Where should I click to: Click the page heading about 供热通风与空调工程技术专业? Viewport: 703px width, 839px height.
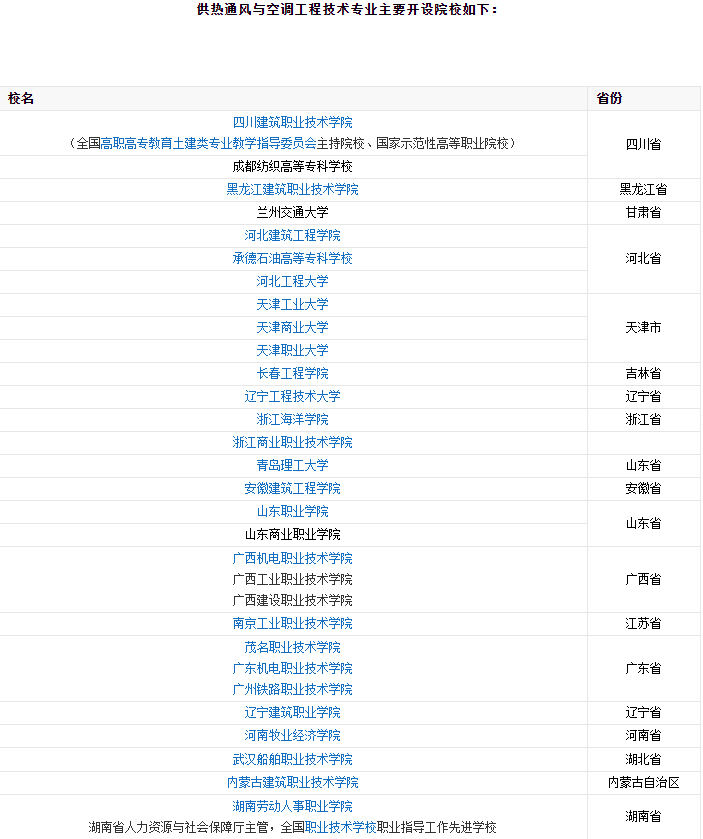(x=347, y=10)
